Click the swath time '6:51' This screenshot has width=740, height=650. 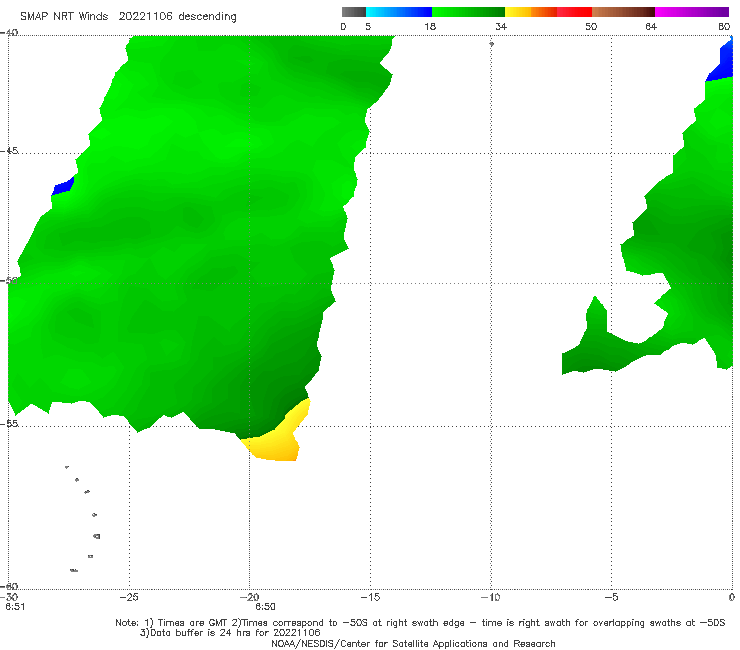pyautogui.click(x=15, y=607)
